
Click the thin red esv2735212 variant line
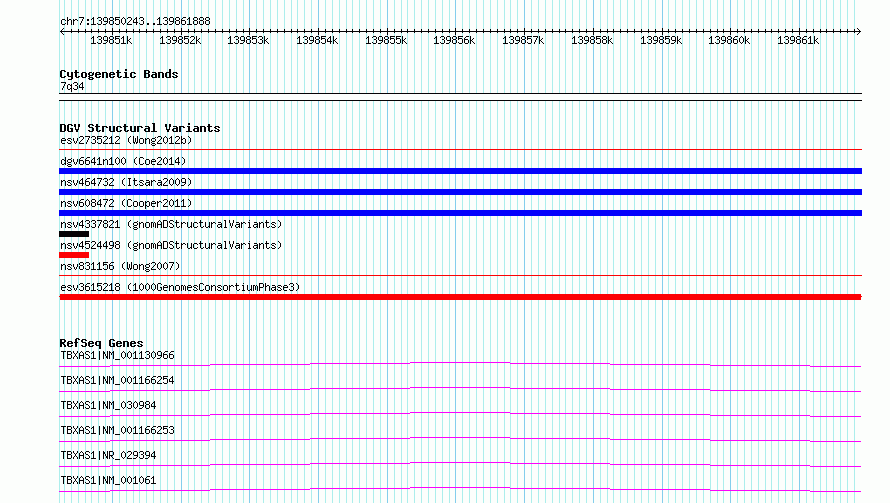pos(460,150)
